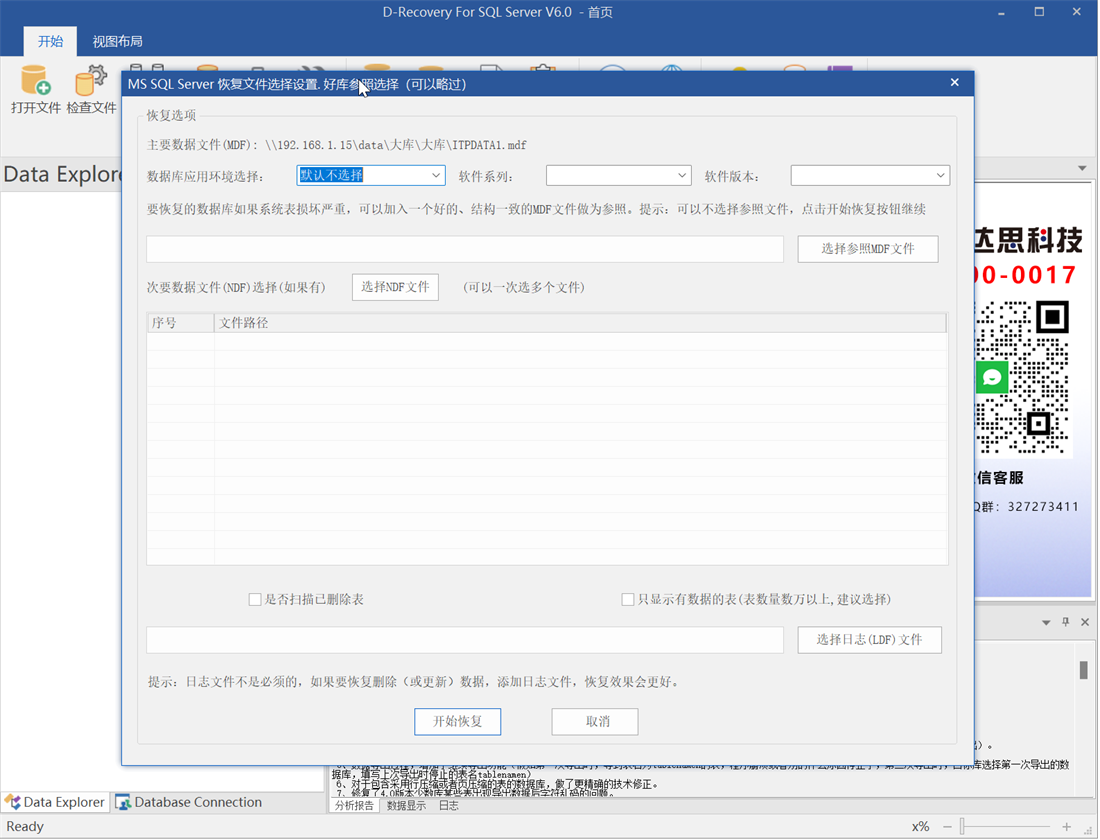Switch to the 视图布局 ribbon tab
The image size is (1100, 840).
coord(117,41)
